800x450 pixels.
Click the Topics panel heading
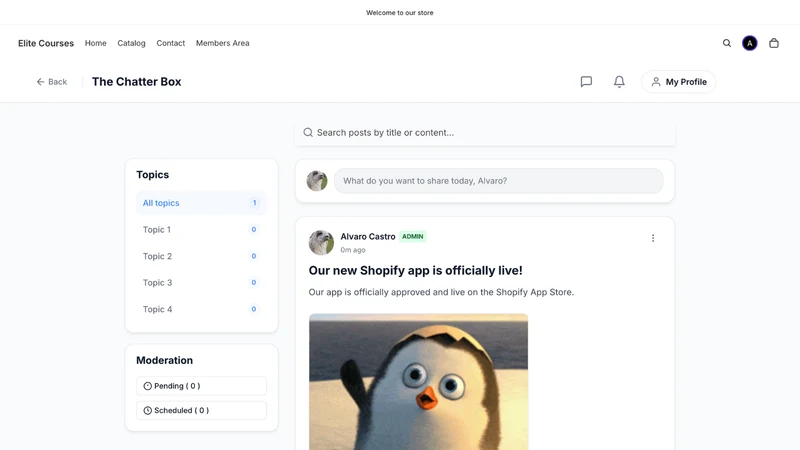[x=153, y=174]
